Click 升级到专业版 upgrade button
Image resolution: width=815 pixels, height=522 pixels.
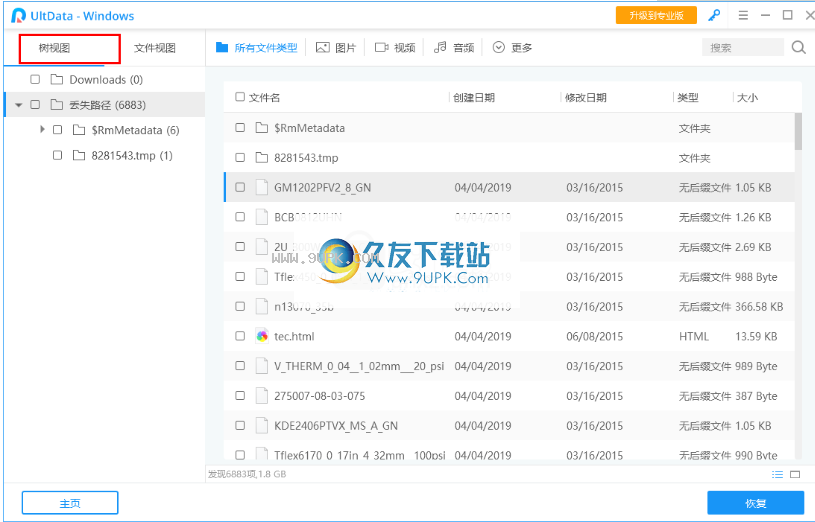pos(656,16)
